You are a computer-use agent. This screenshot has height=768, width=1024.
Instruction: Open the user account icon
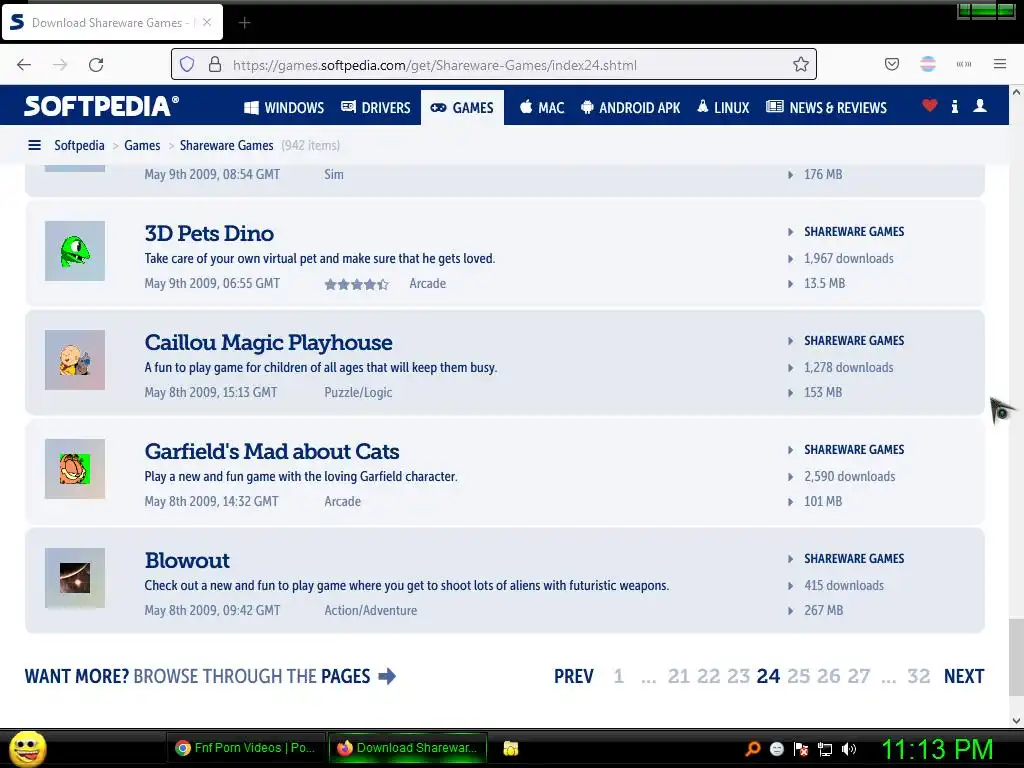(x=980, y=106)
